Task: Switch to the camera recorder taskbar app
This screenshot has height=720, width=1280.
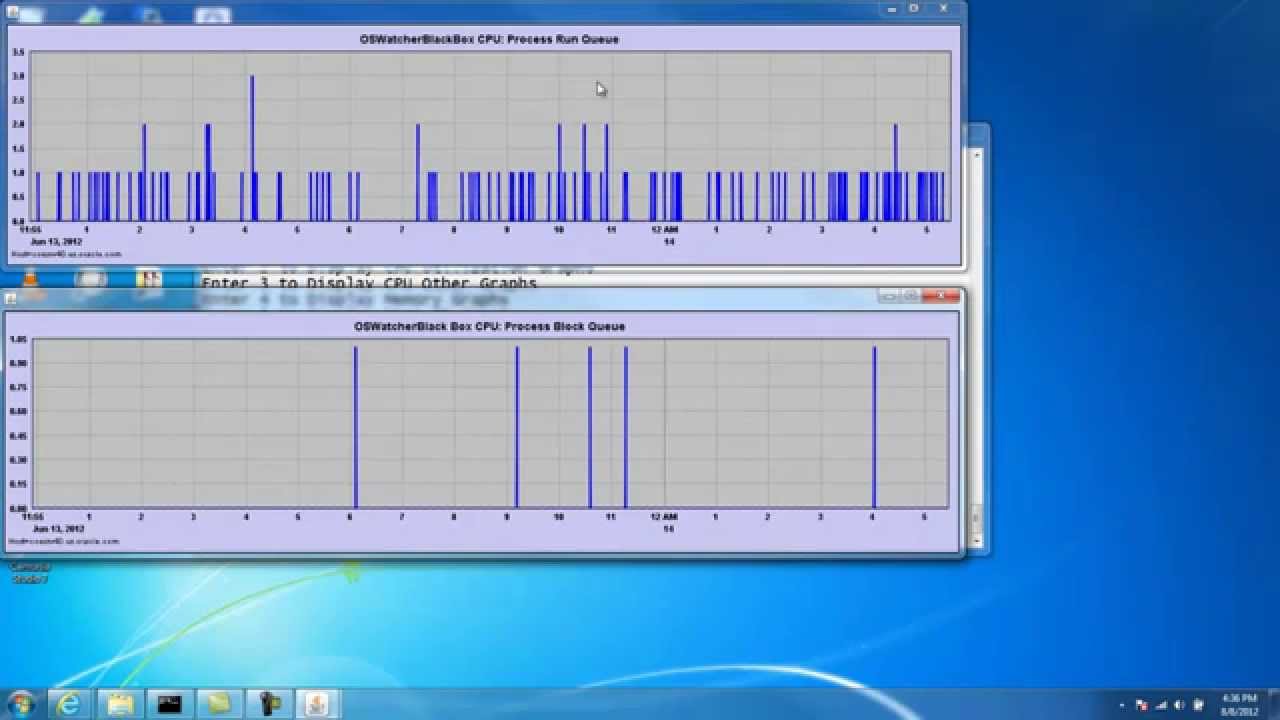Action: pyautogui.click(x=269, y=704)
